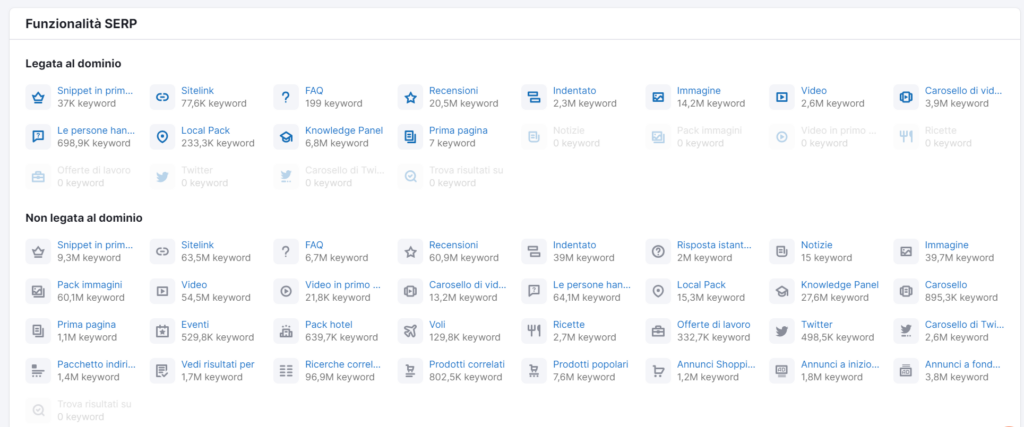Click the graduation cap icon for Knowledge Panel under Non legata al dominio
This screenshot has height=427, width=1024.
click(781, 291)
